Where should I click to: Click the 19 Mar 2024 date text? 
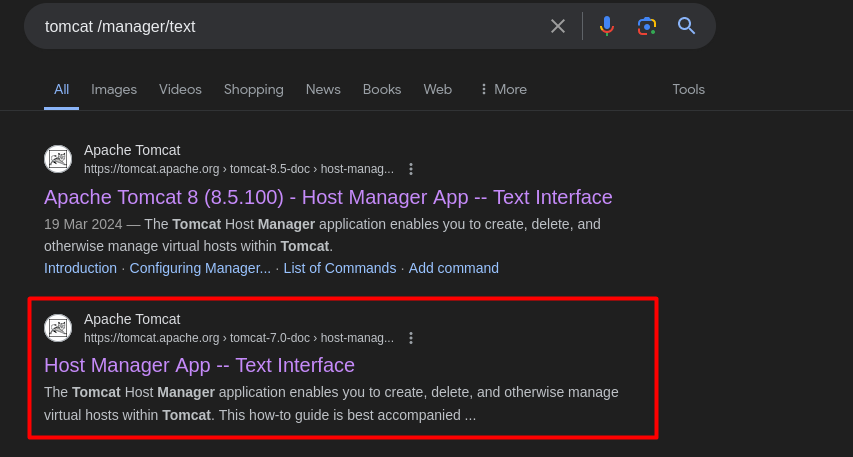pyautogui.click(x=83, y=224)
